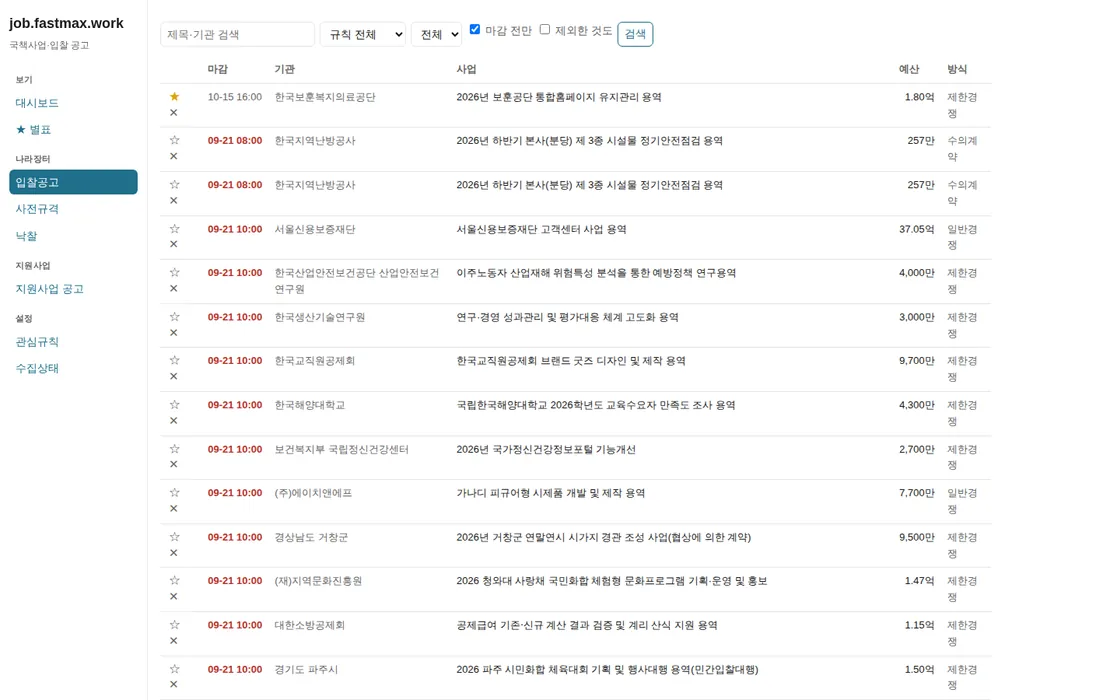Screen dimensions: 1120x700
Task: Open 연구·경영 성과관리 및 평가대응 체계 고도화 용역
Action: (567, 316)
